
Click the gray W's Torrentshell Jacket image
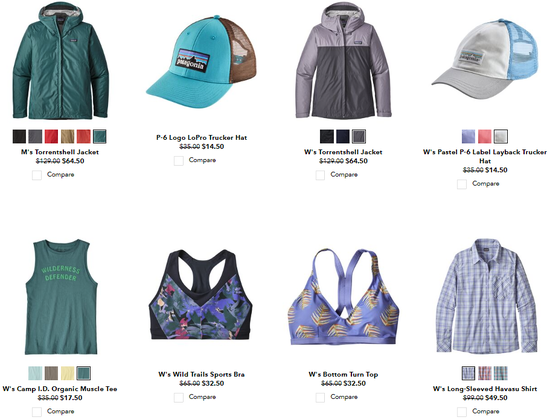point(343,60)
